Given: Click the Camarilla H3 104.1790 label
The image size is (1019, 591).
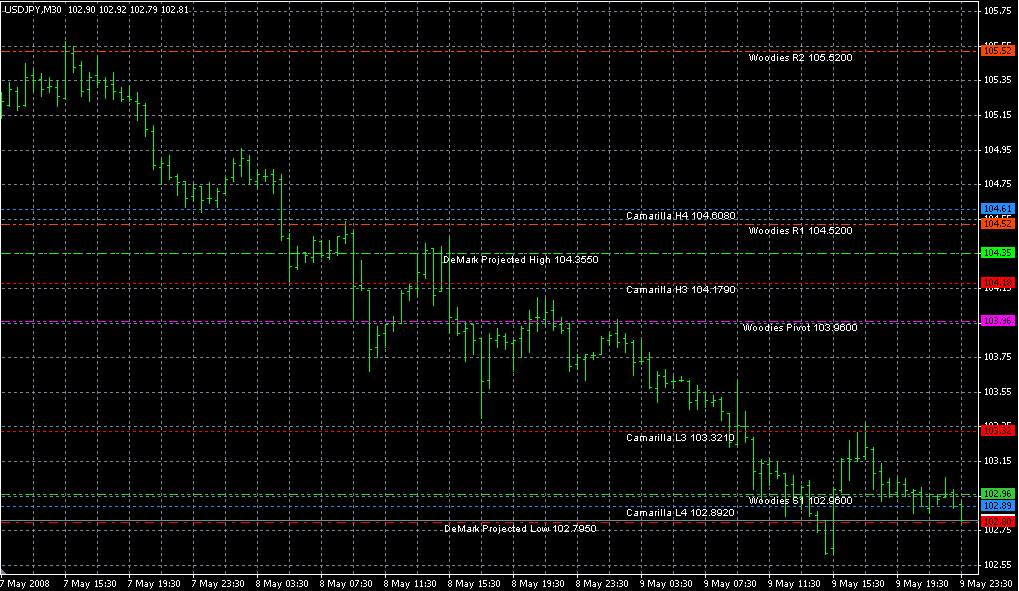Looking at the screenshot, I should pyautogui.click(x=681, y=290).
